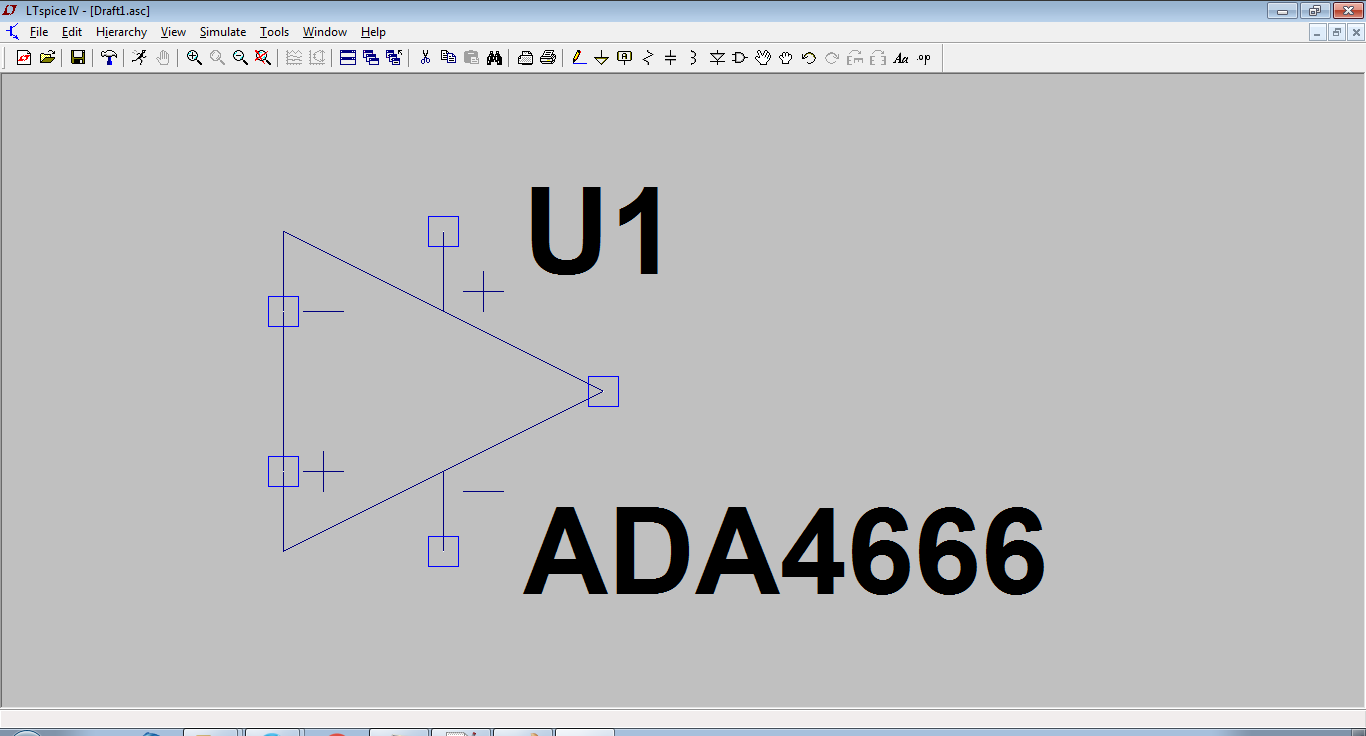Select the Drag closed-hand tool
Viewport: 1366px width, 736px height.
[786, 58]
